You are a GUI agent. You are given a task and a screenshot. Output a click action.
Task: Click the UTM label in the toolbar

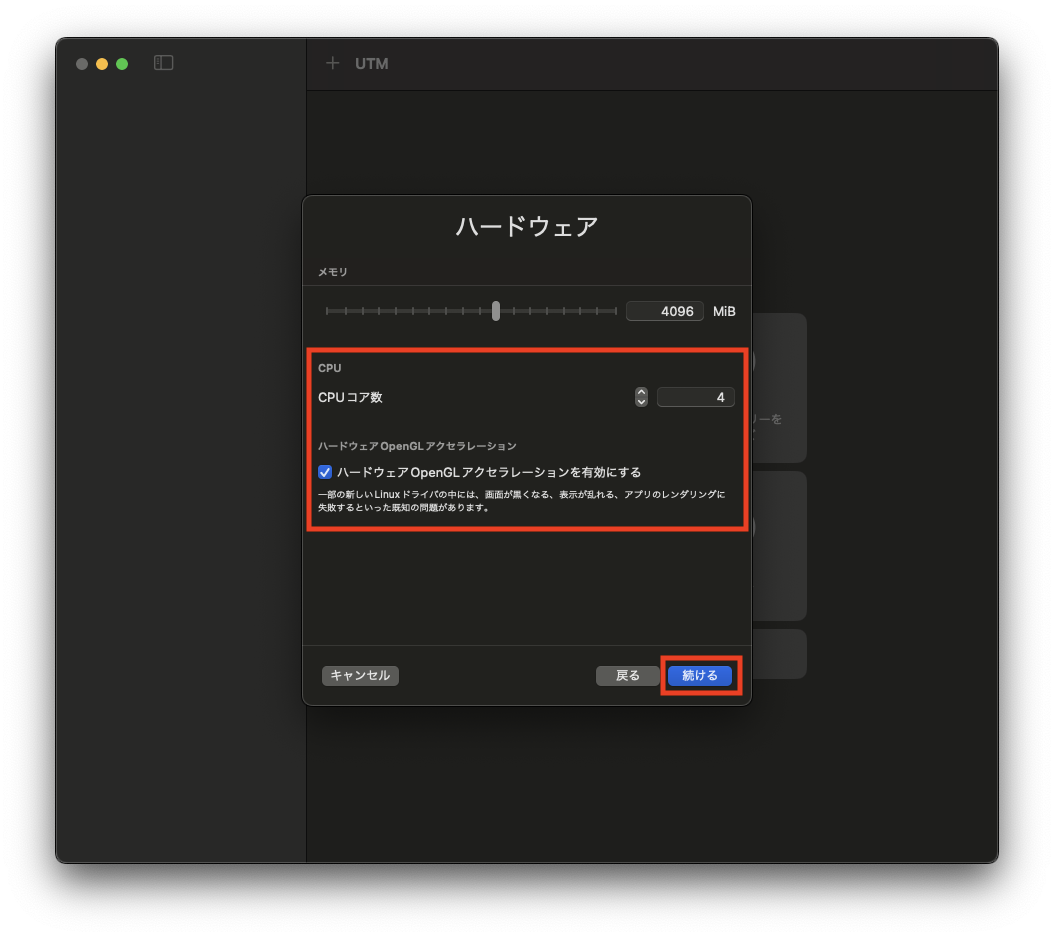(x=371, y=63)
